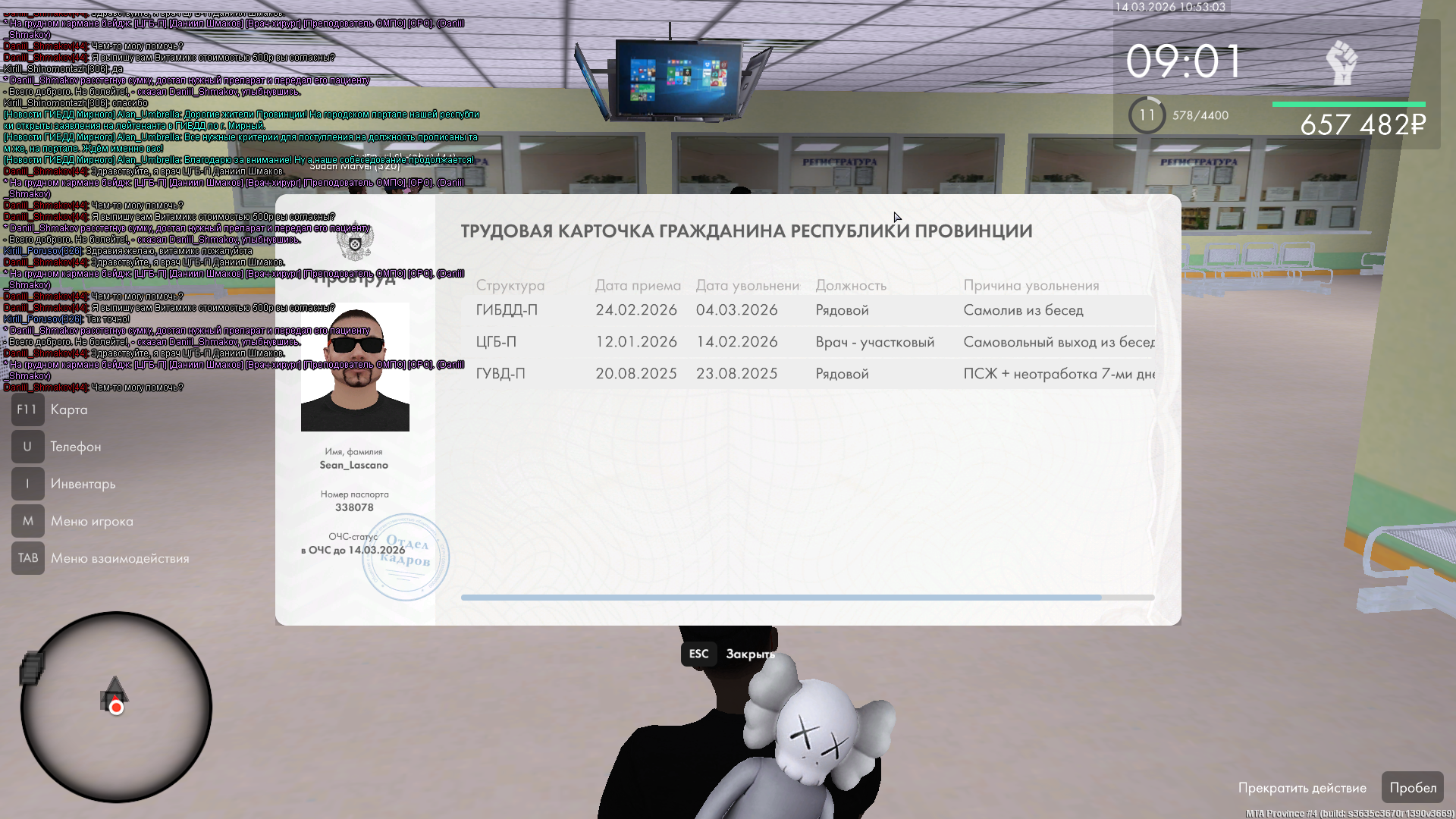Click the M key icon for Меню игрока
The width and height of the screenshot is (1456, 819).
(27, 521)
